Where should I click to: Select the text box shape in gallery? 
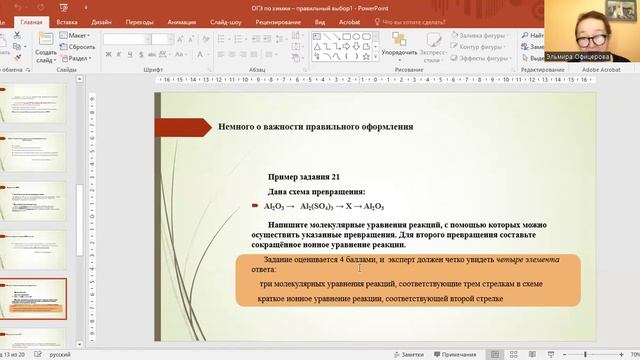317,37
